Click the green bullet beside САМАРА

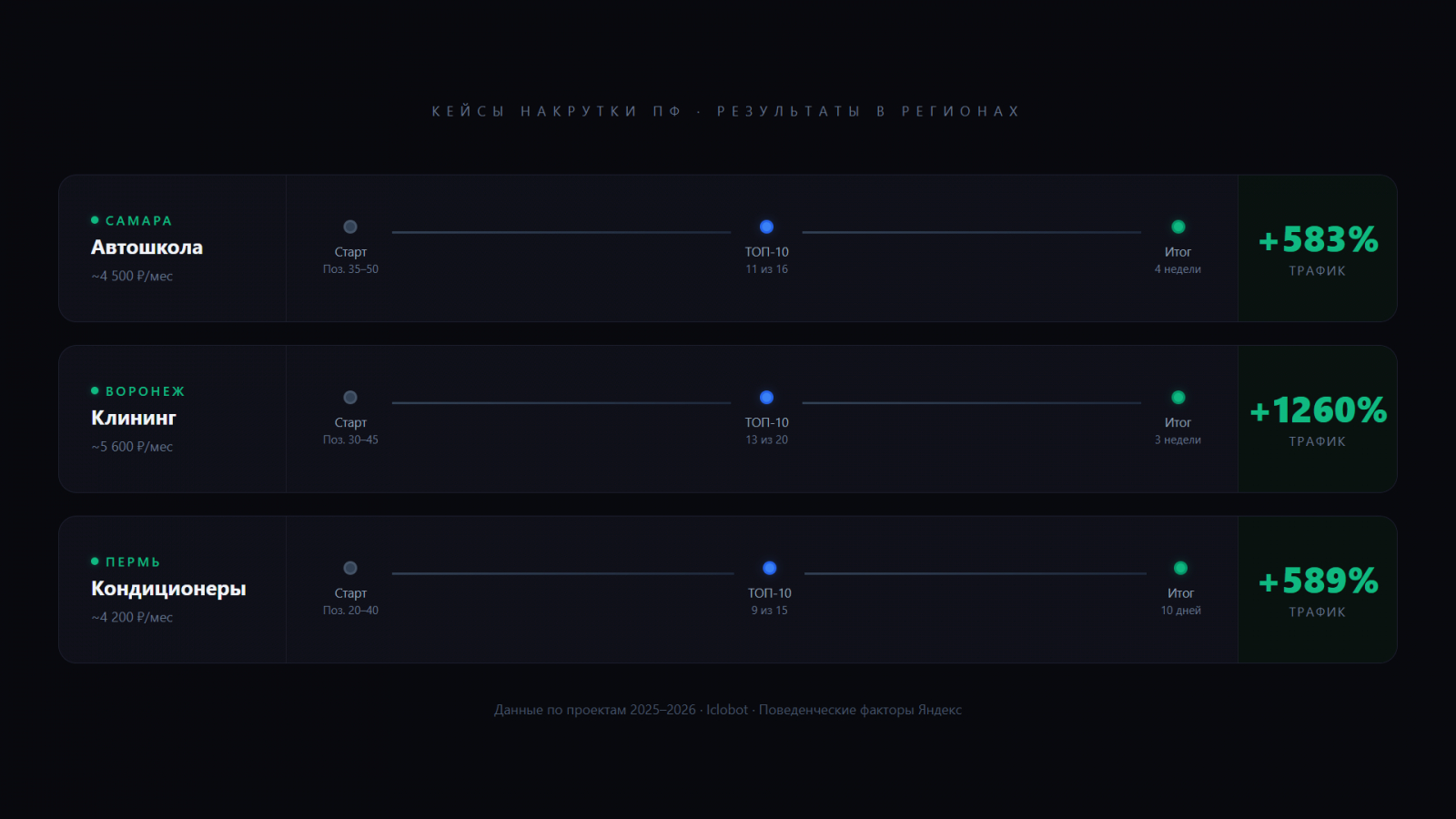pos(95,220)
